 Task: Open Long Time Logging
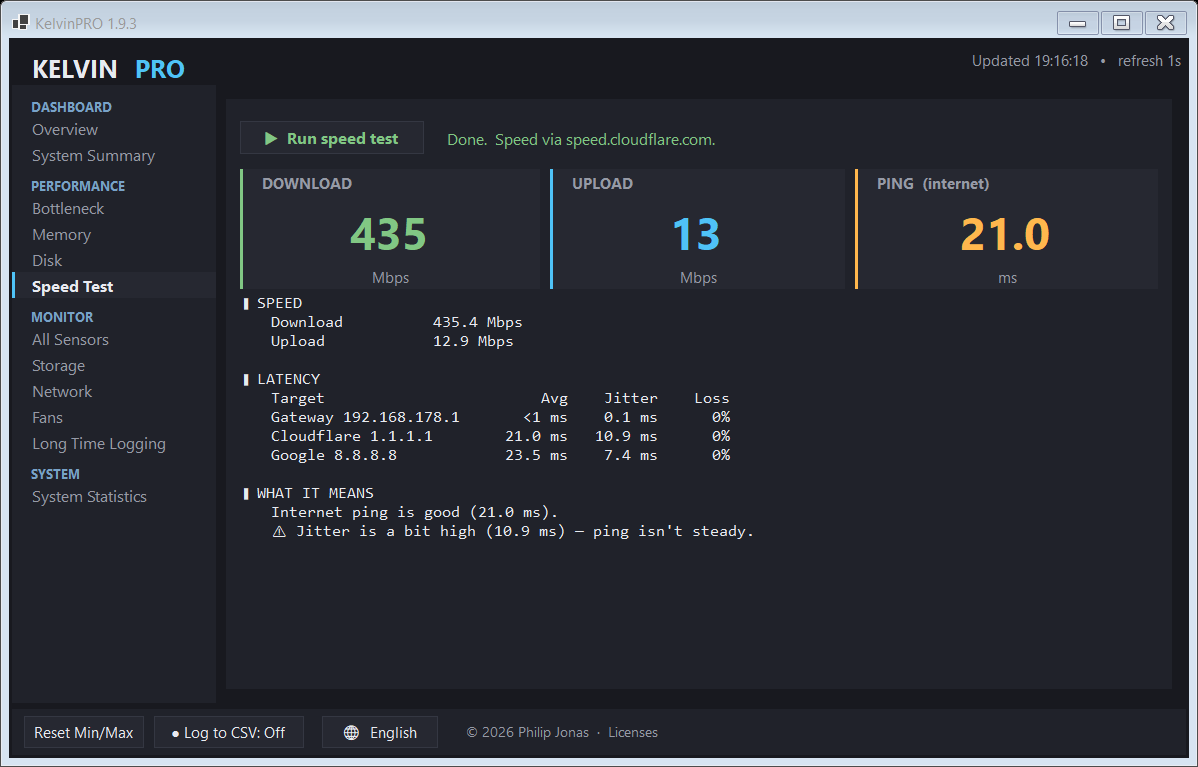tap(99, 444)
